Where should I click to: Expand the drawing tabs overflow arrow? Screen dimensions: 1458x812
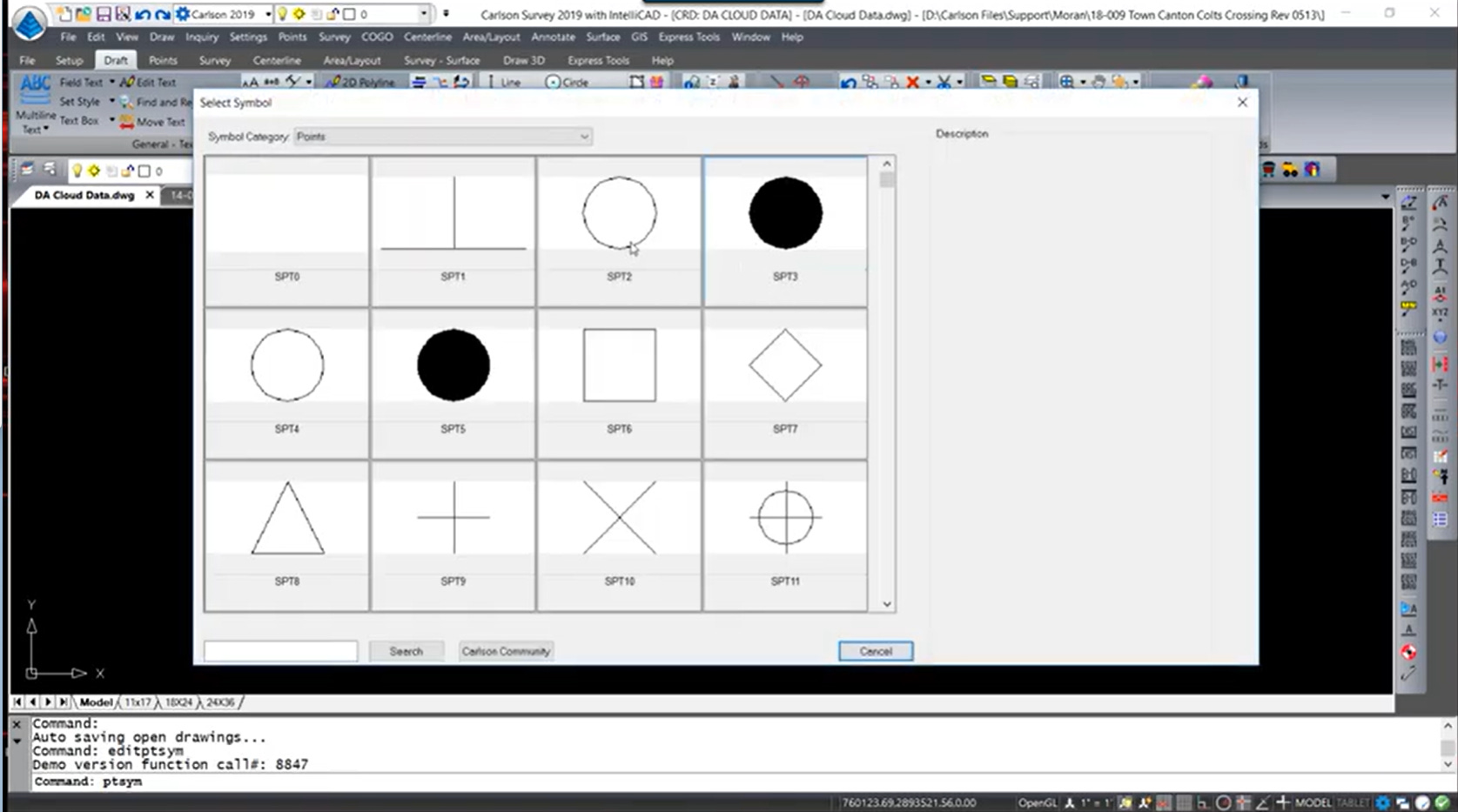[1386, 197]
